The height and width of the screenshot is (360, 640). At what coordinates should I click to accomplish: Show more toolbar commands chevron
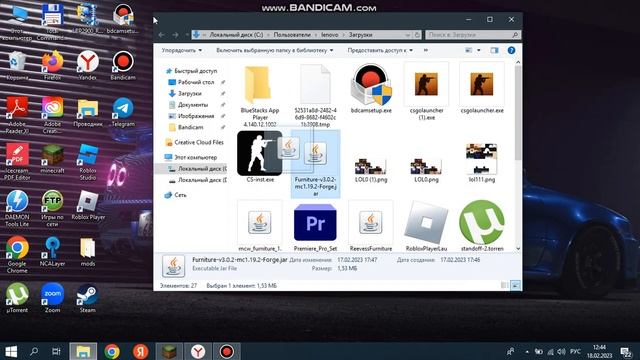tap(426, 50)
